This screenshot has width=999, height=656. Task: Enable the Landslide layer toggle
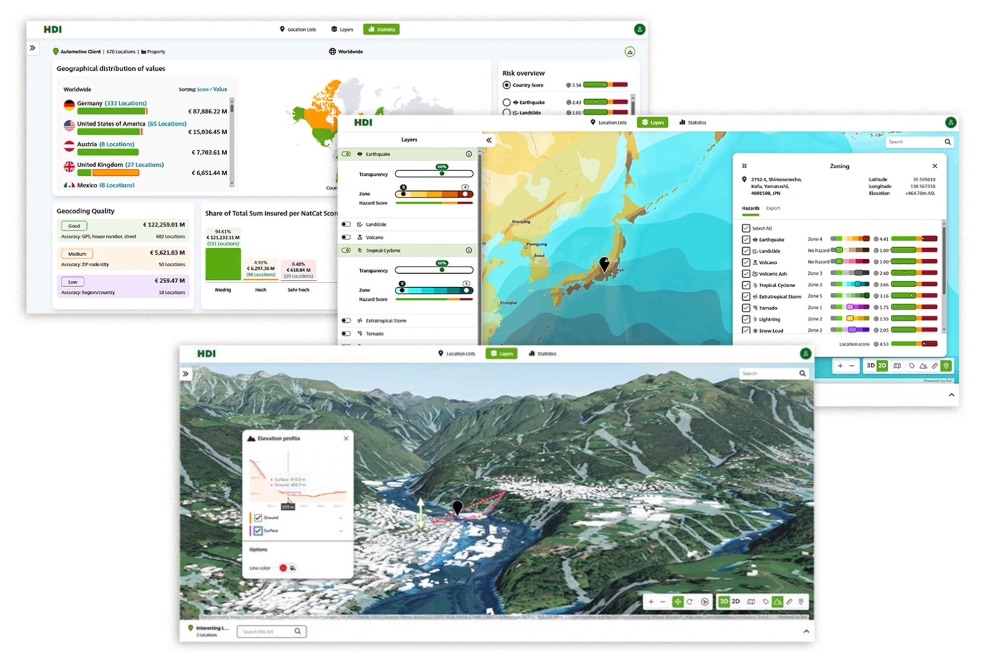coord(346,224)
